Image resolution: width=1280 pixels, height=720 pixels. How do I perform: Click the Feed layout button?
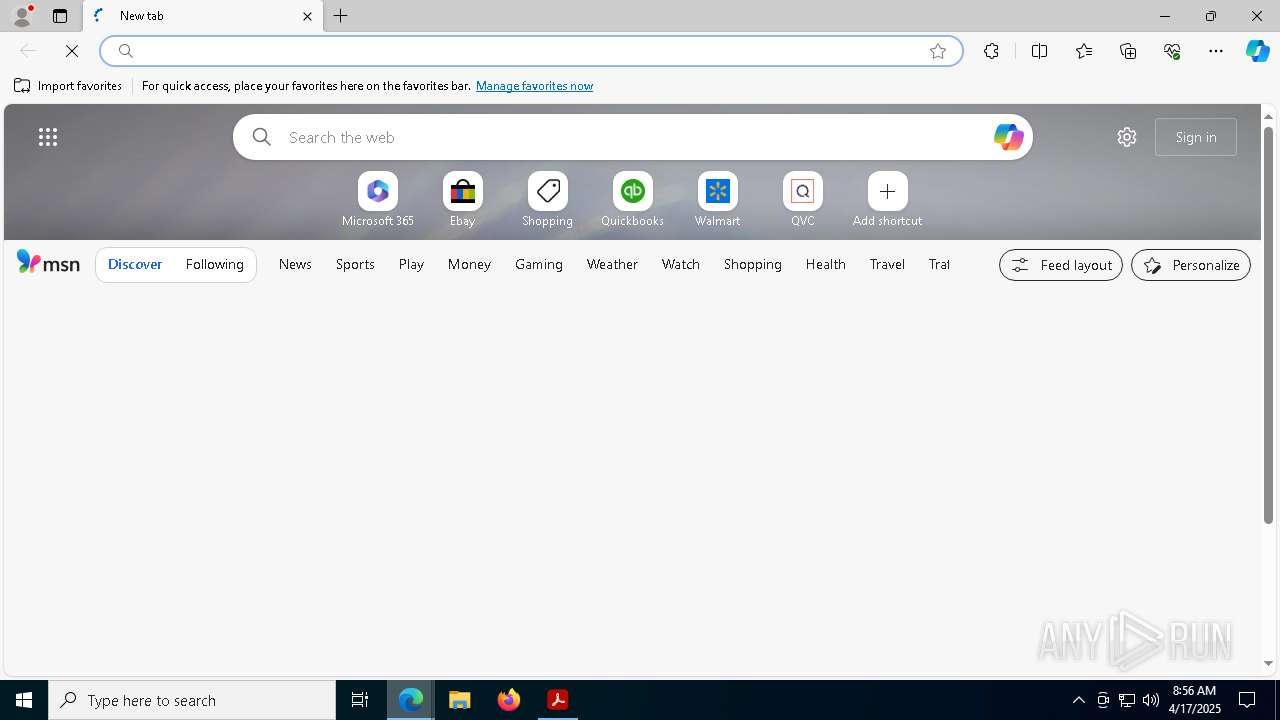1061,265
